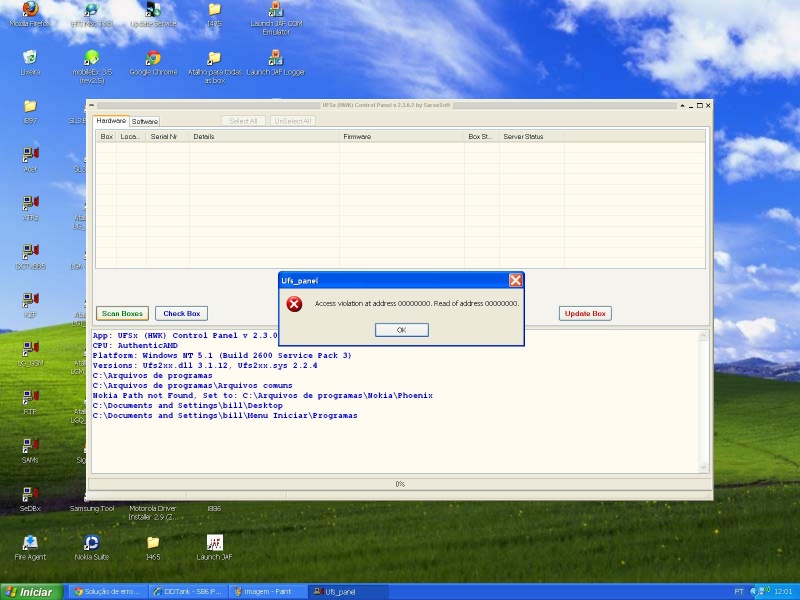Open Launch JAF Logger icon
Viewport: 800px width, 600px height.
[x=276, y=63]
